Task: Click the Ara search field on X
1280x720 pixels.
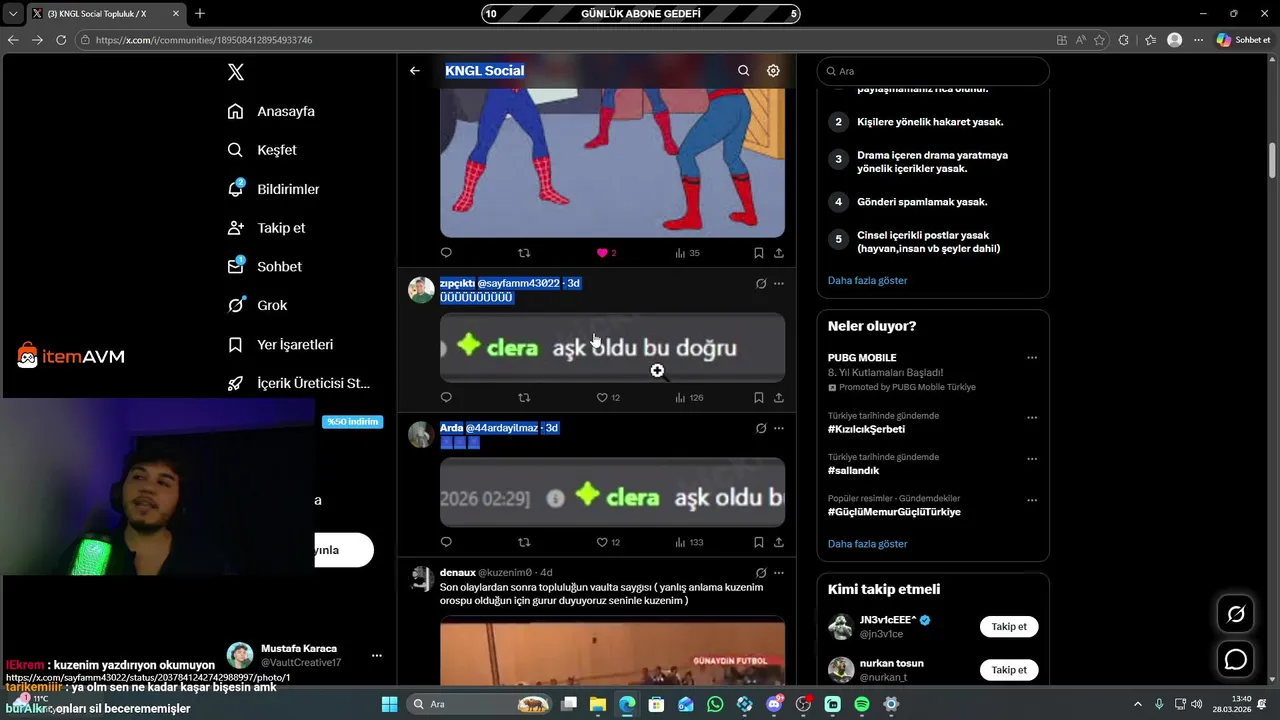Action: pos(933,71)
